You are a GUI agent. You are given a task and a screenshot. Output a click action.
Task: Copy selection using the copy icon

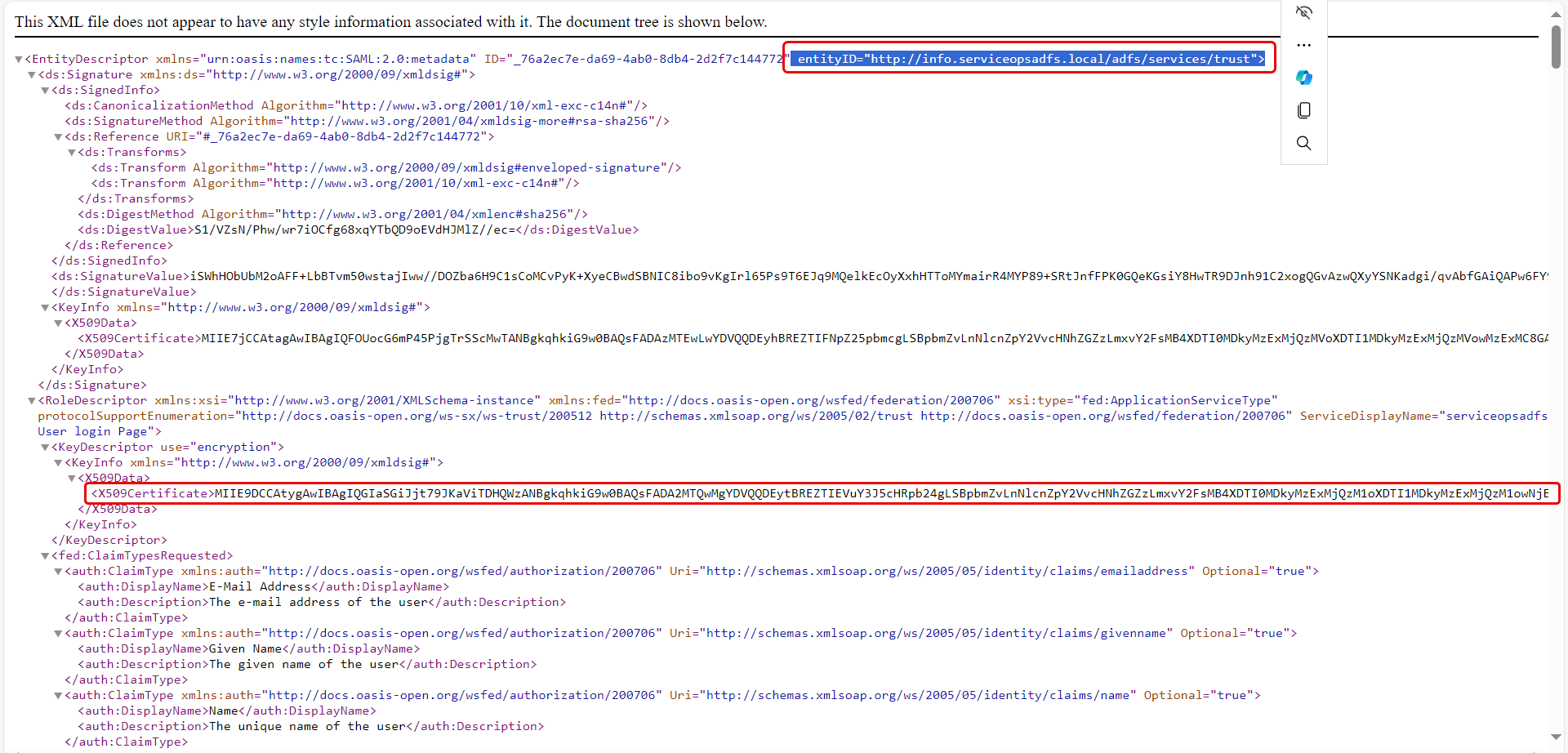(x=1303, y=110)
